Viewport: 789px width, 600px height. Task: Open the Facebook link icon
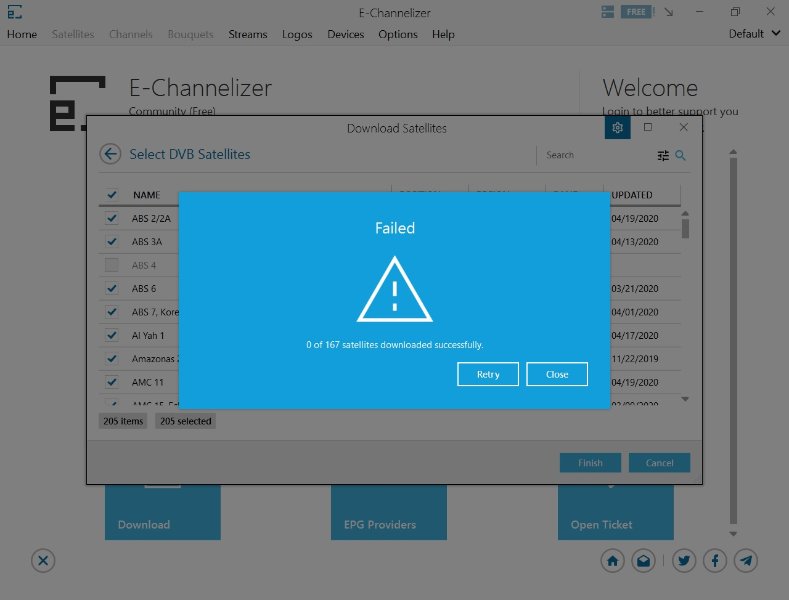[715, 561]
